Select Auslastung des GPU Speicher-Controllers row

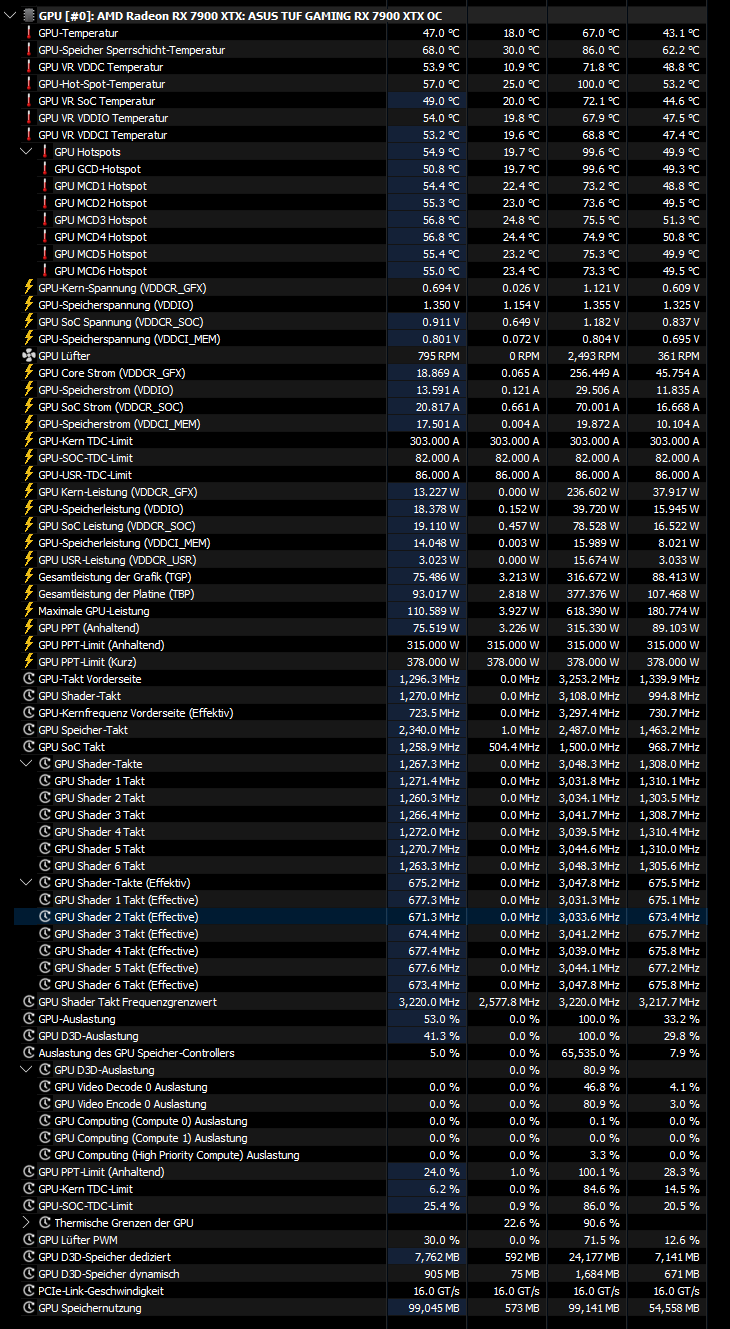click(x=360, y=1053)
